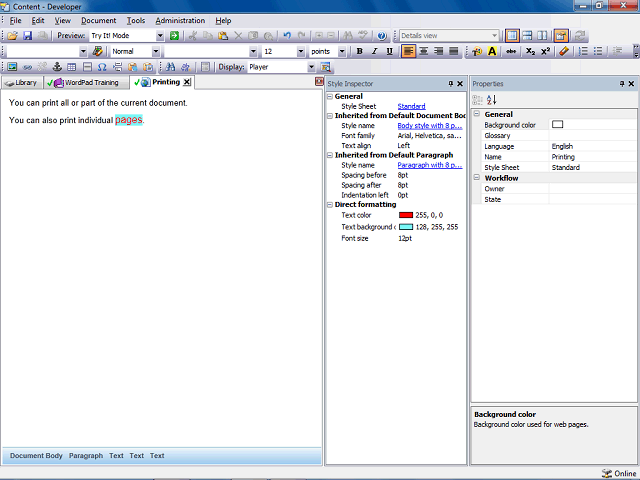Collapse the Workflow section in Properties

click(476, 178)
